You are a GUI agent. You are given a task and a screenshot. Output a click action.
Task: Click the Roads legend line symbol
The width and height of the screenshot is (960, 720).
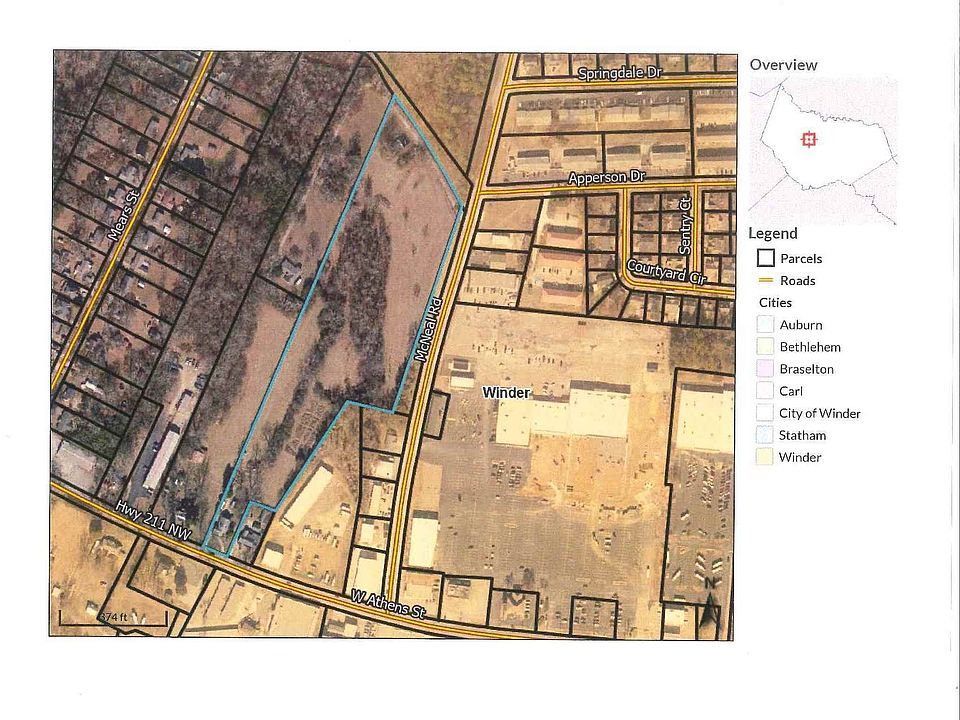point(765,281)
